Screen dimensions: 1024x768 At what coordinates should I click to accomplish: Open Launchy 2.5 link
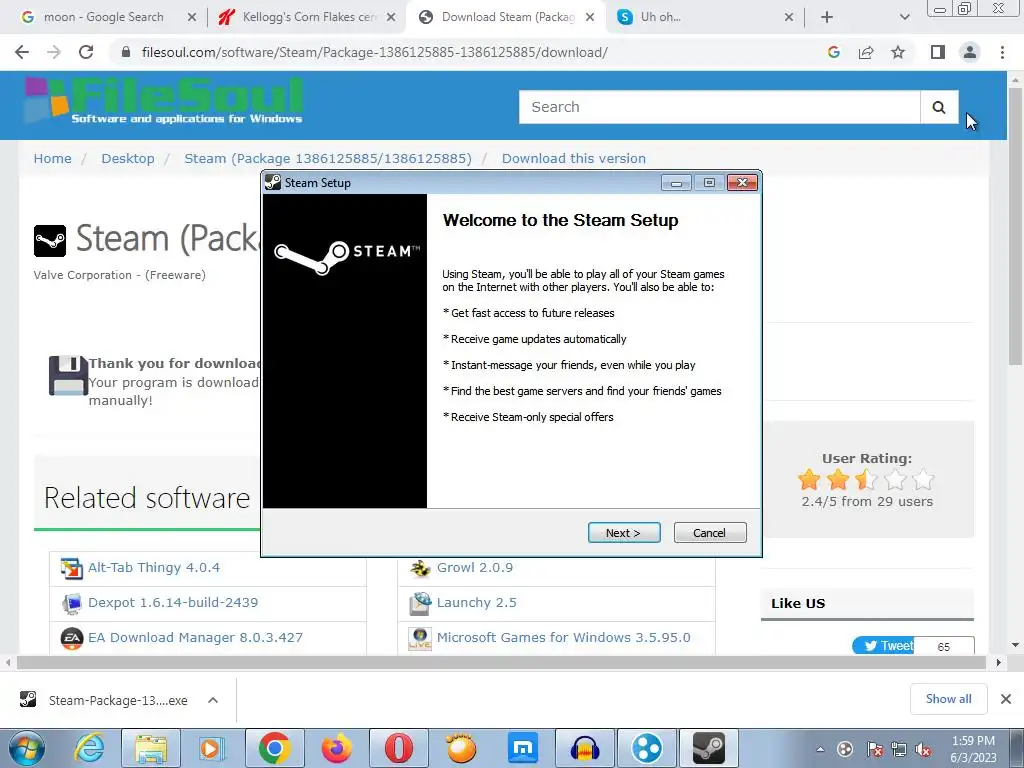(x=477, y=603)
